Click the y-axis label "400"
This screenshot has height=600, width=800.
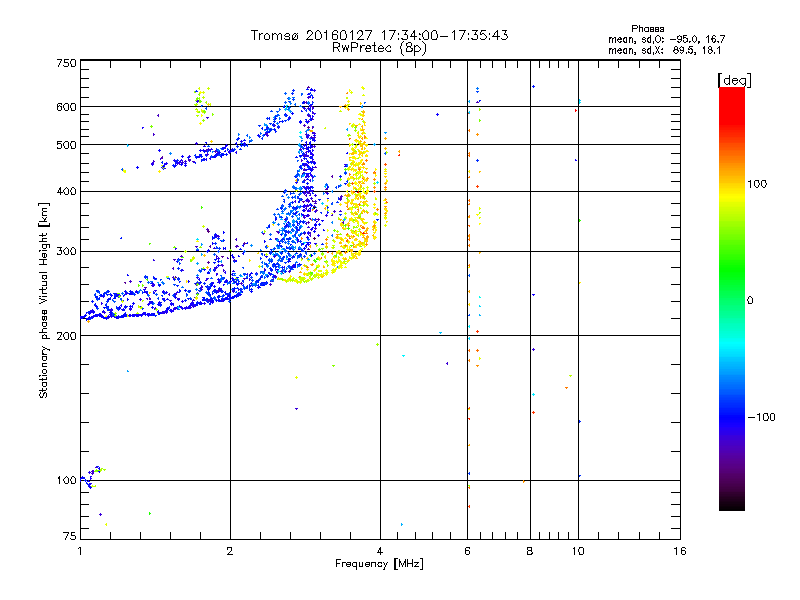click(66, 191)
